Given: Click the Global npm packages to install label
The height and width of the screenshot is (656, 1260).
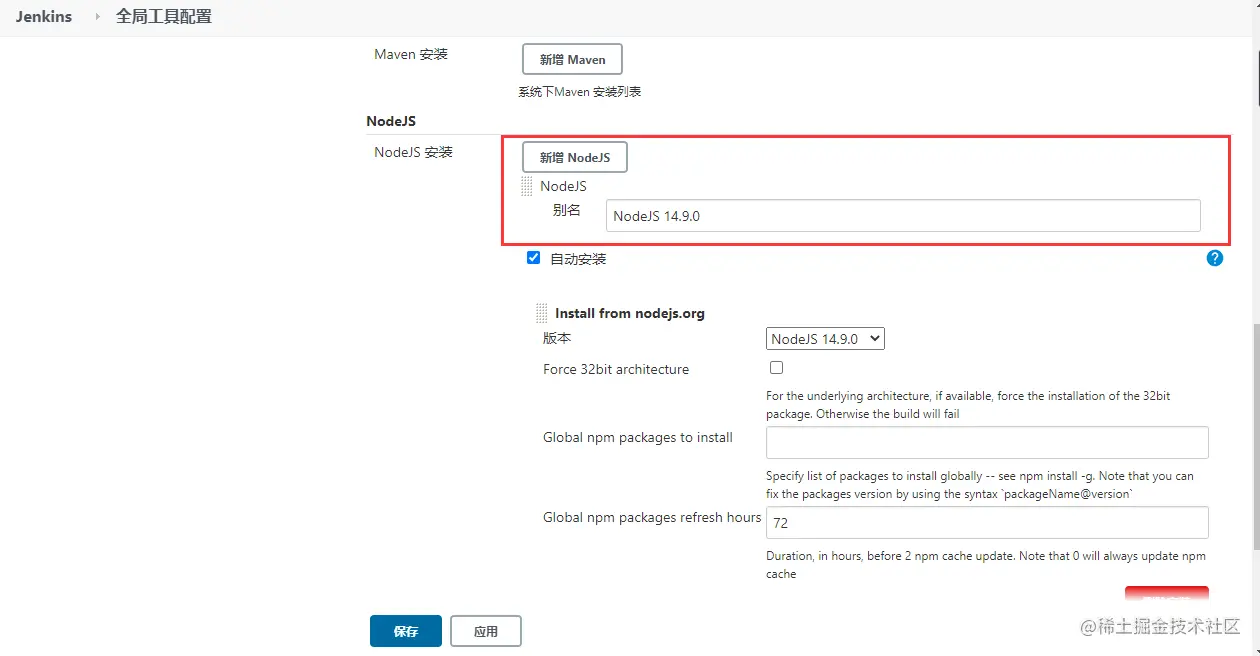Looking at the screenshot, I should (x=638, y=438).
